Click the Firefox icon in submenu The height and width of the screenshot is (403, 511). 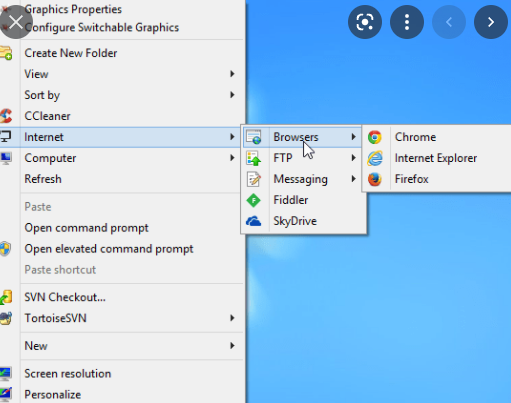coord(375,179)
